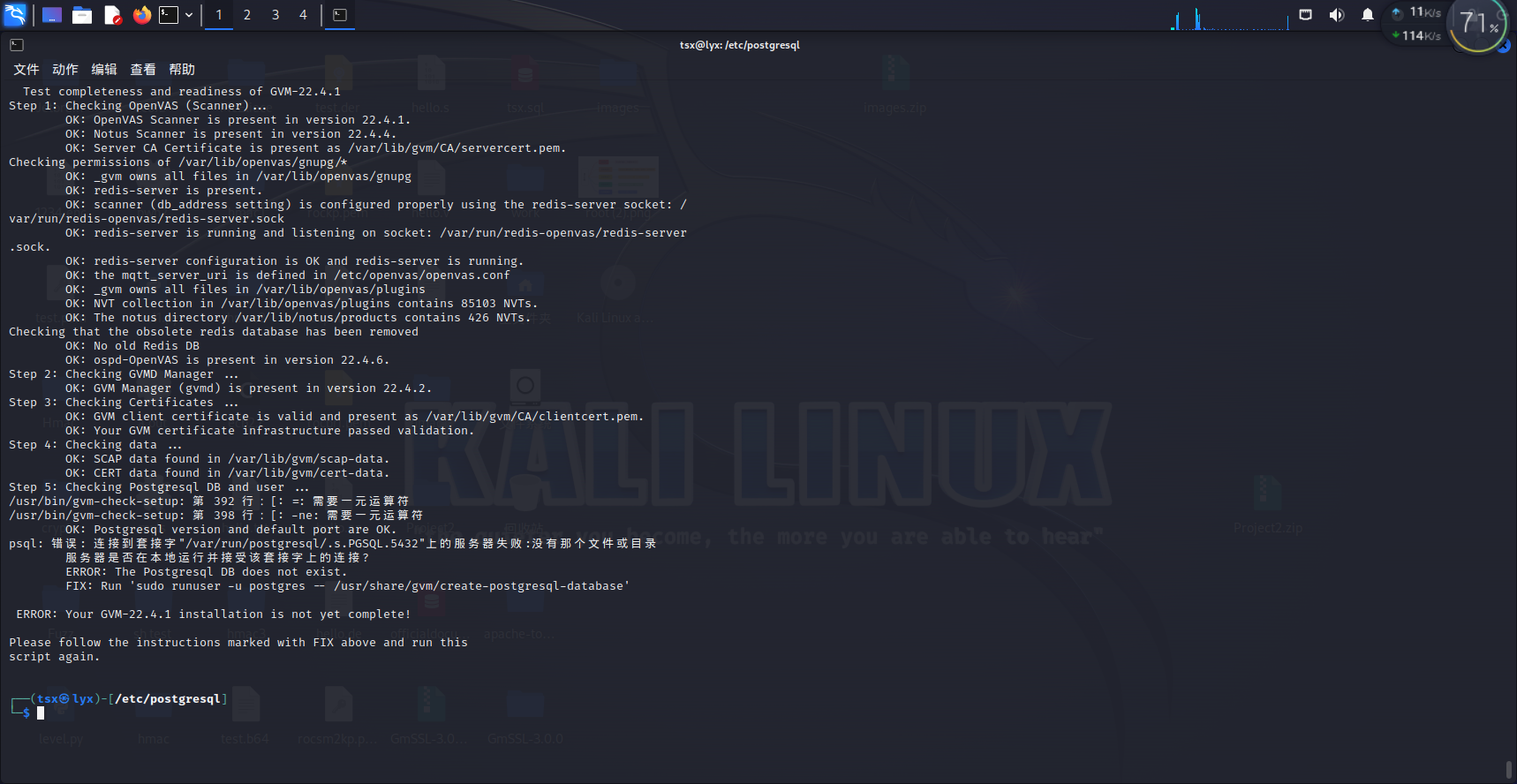Image resolution: width=1517 pixels, height=784 pixels.
Task: Click "SCAP data found" line
Action: 228,459
